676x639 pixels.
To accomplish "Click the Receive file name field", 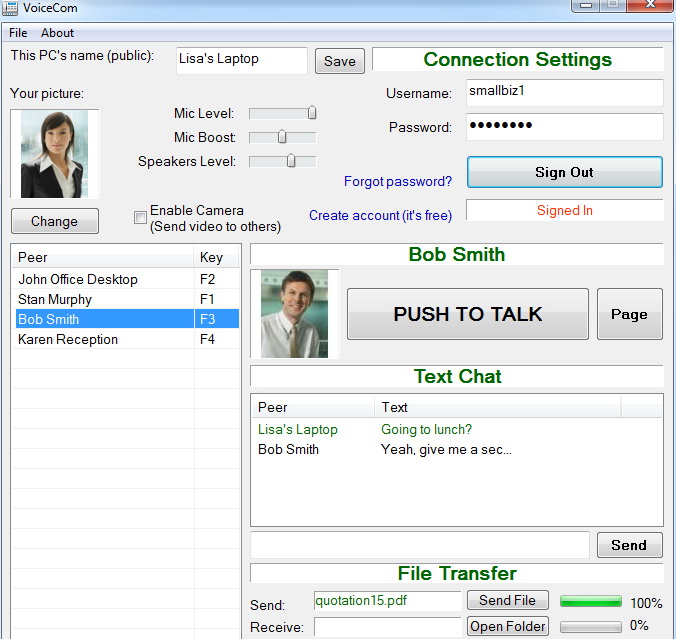I will [x=388, y=627].
